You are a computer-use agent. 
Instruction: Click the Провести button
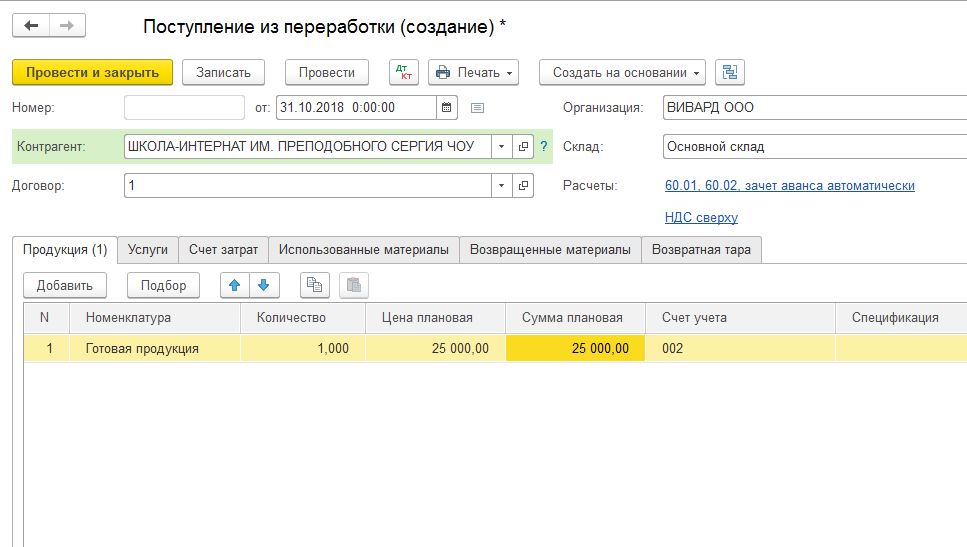(327, 72)
